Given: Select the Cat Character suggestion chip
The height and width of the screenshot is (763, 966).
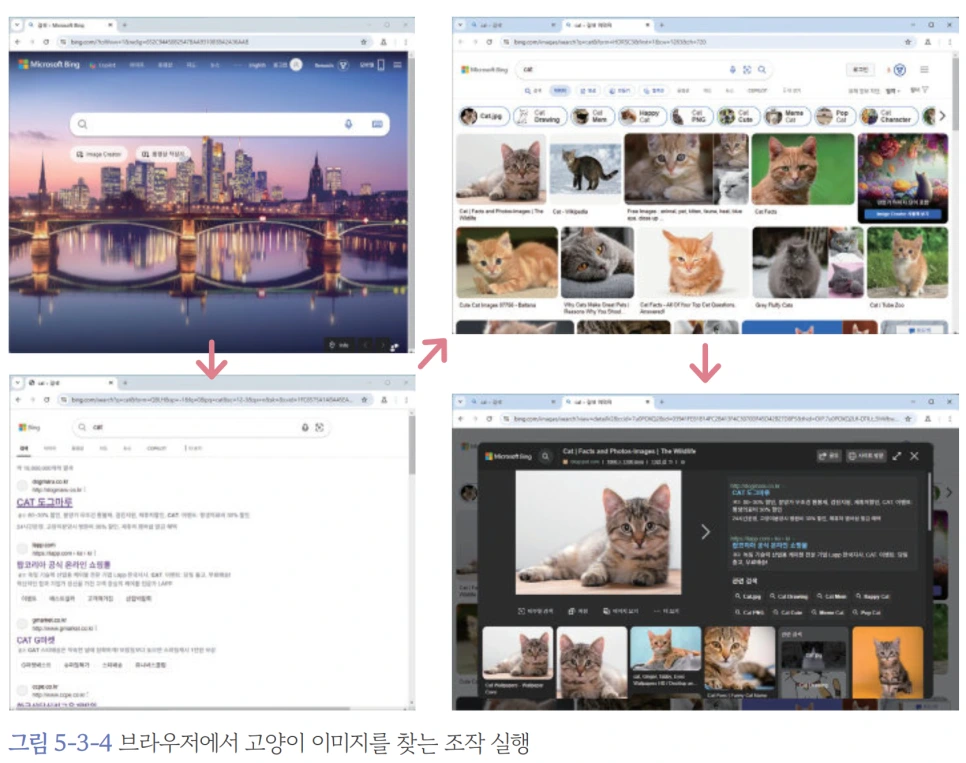Looking at the screenshot, I should click(x=888, y=116).
